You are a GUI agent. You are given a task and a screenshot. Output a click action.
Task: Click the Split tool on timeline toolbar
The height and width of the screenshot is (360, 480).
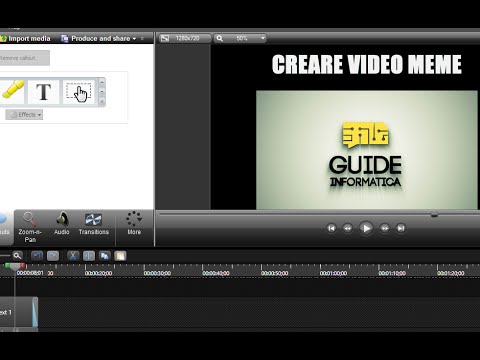[89, 256]
